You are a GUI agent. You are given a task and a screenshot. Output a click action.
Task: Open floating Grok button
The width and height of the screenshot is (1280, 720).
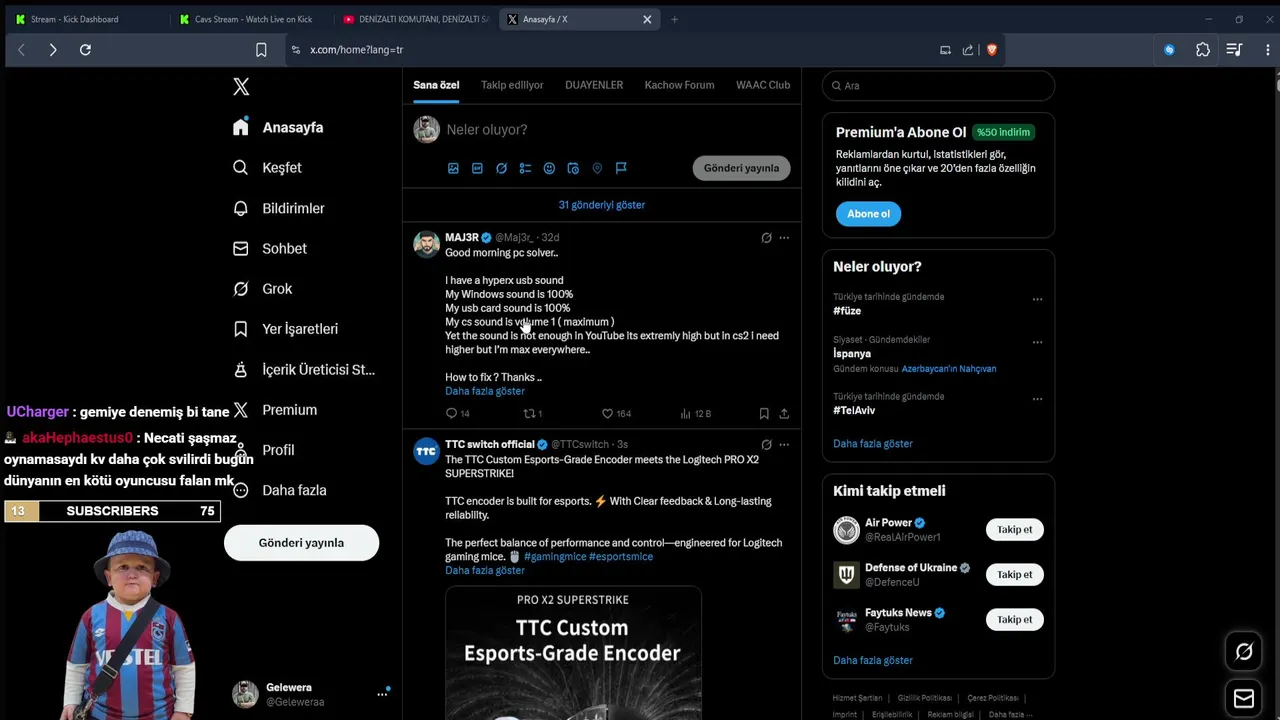pyautogui.click(x=1244, y=652)
